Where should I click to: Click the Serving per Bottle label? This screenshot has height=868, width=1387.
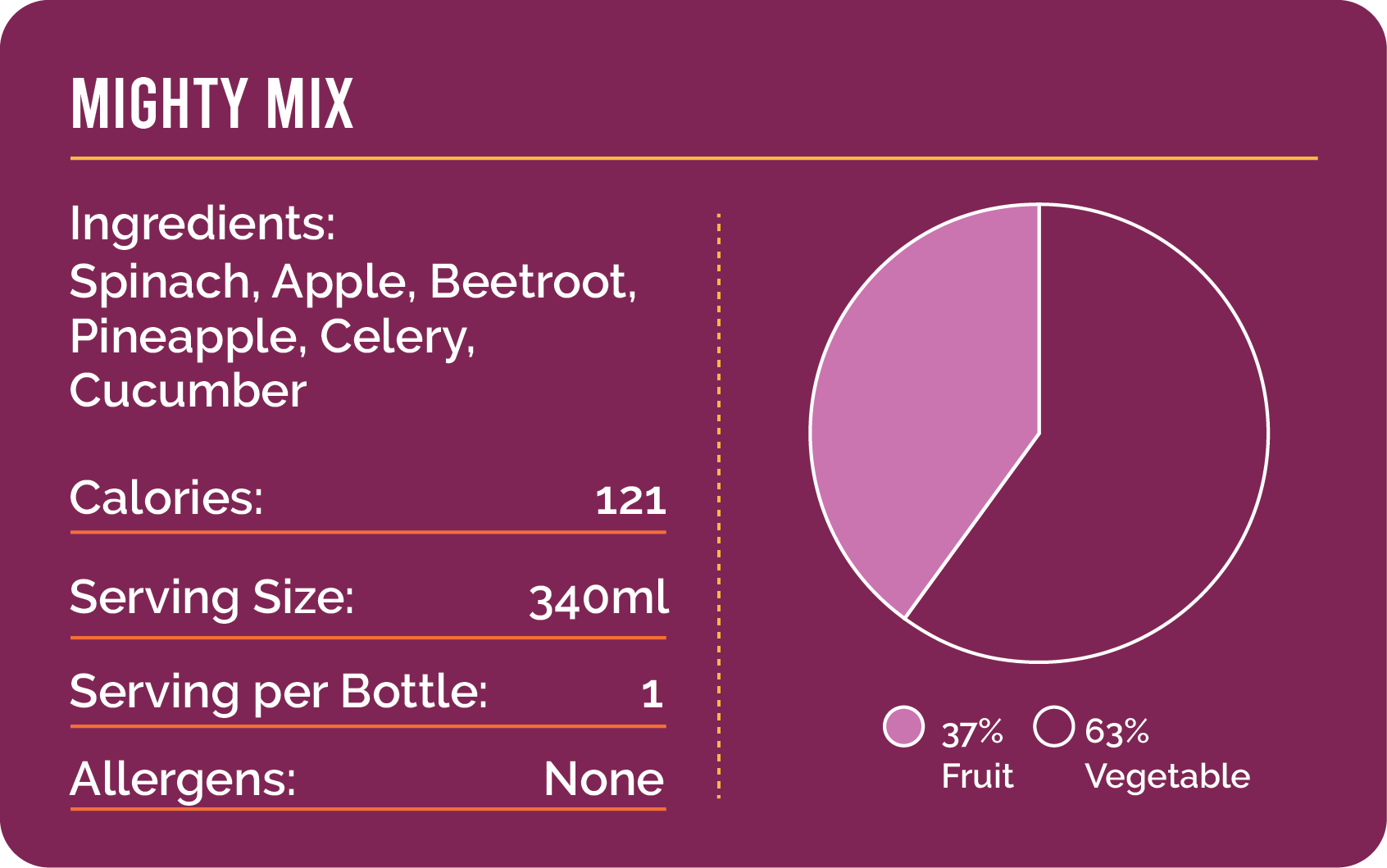point(279,692)
